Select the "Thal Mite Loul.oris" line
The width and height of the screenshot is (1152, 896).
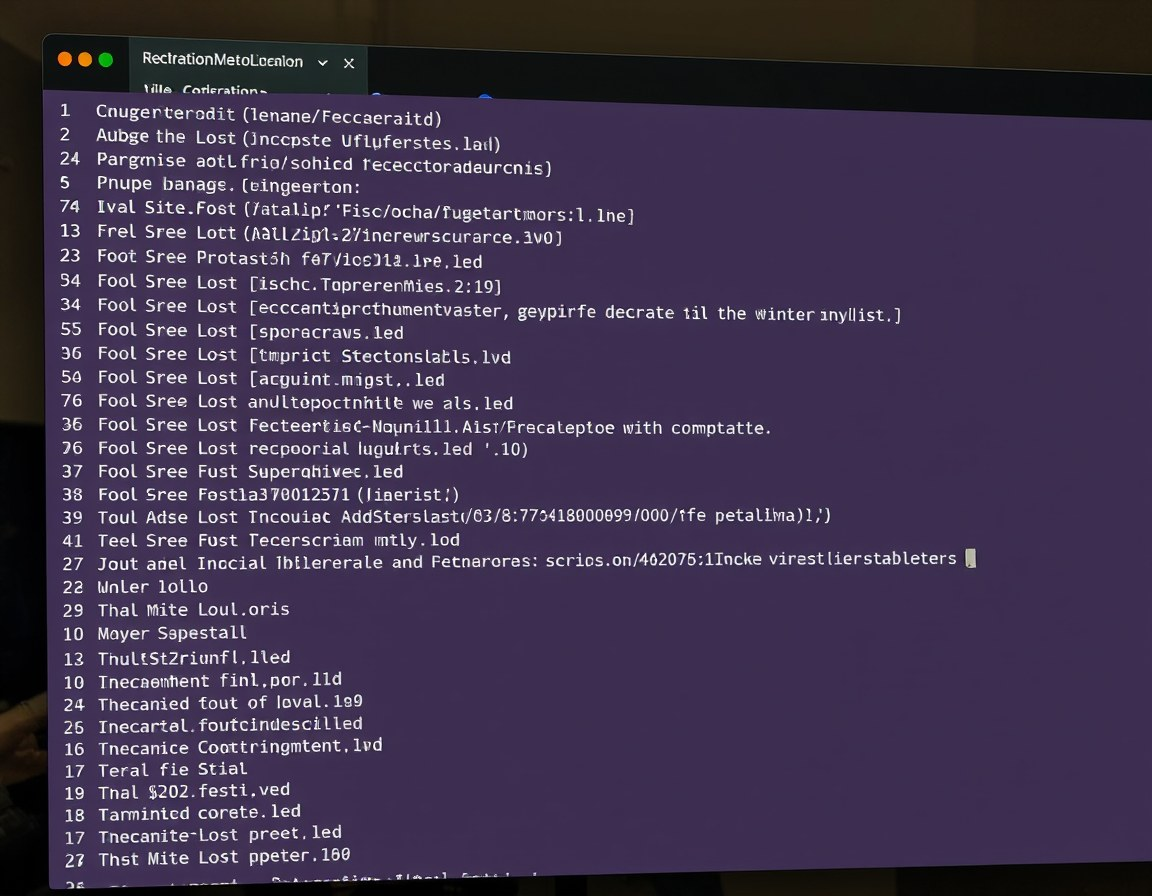[x=193, y=610]
